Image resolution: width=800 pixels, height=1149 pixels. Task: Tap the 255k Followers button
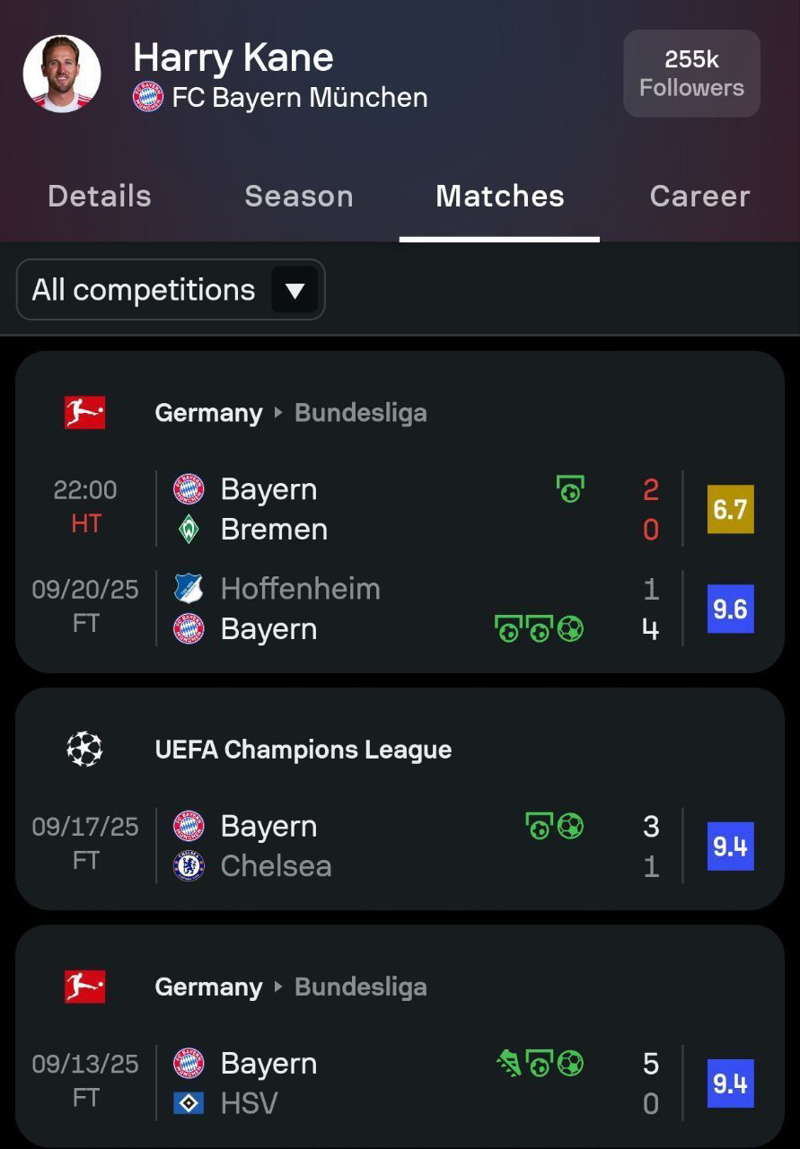click(x=691, y=74)
